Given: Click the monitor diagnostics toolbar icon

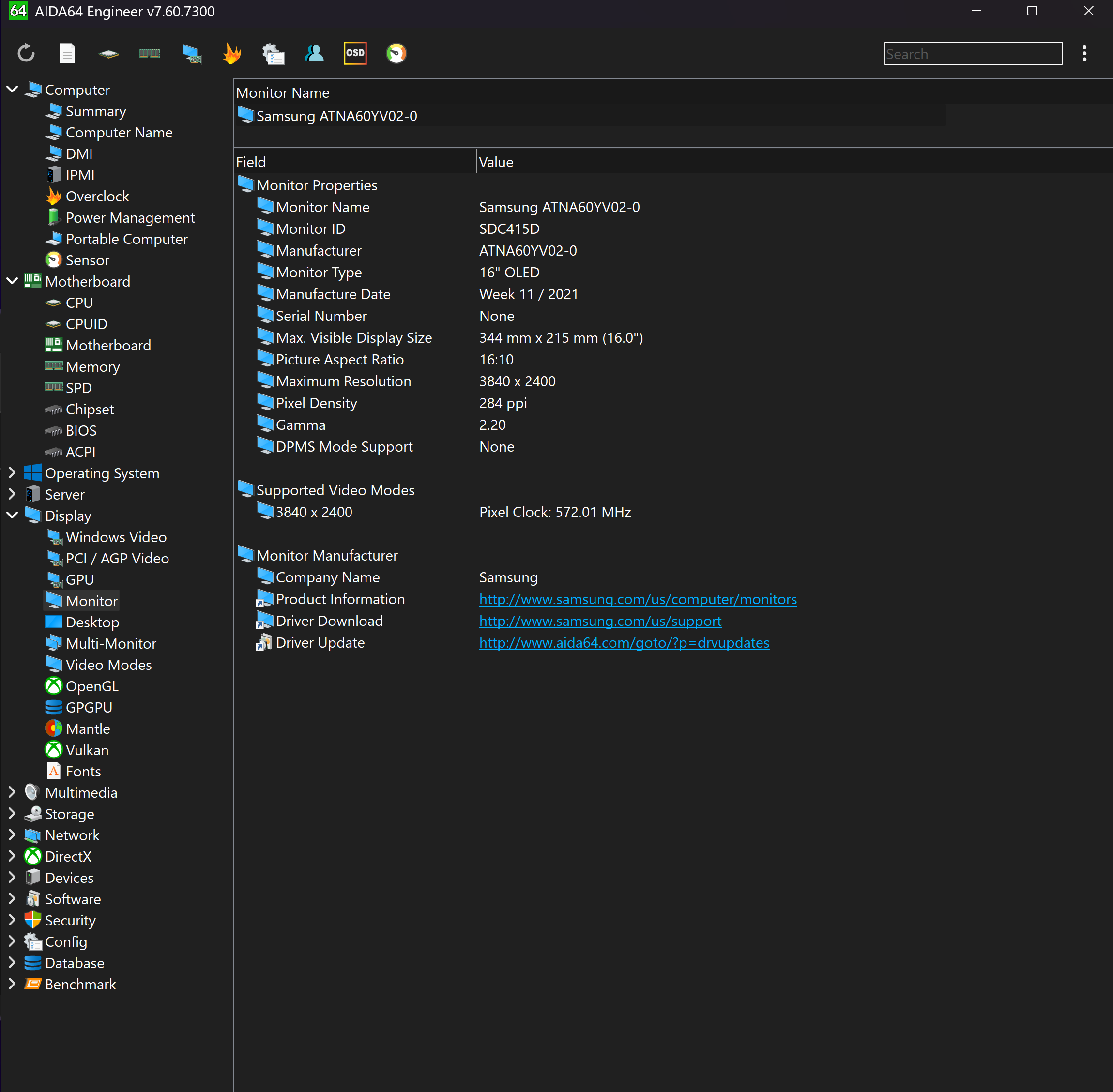Looking at the screenshot, I should pyautogui.click(x=192, y=53).
